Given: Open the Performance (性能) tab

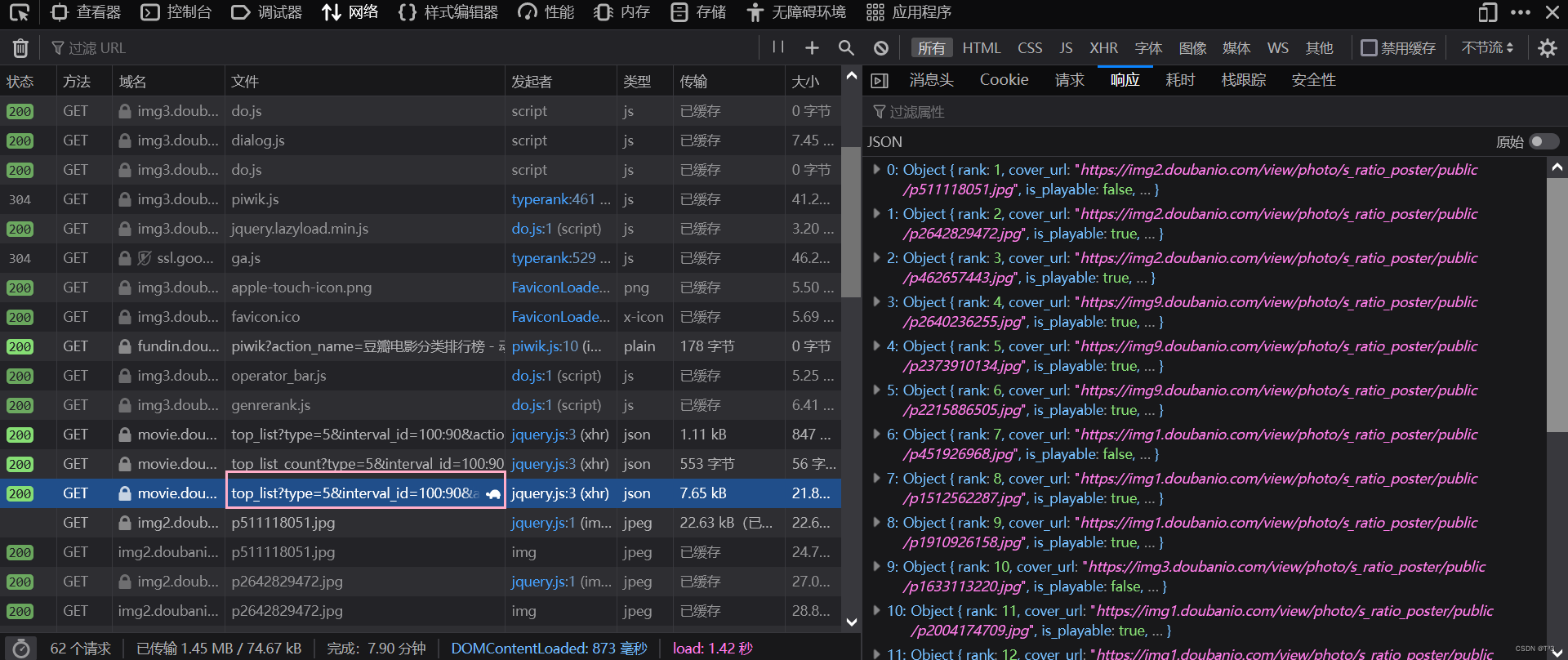Looking at the screenshot, I should point(546,12).
